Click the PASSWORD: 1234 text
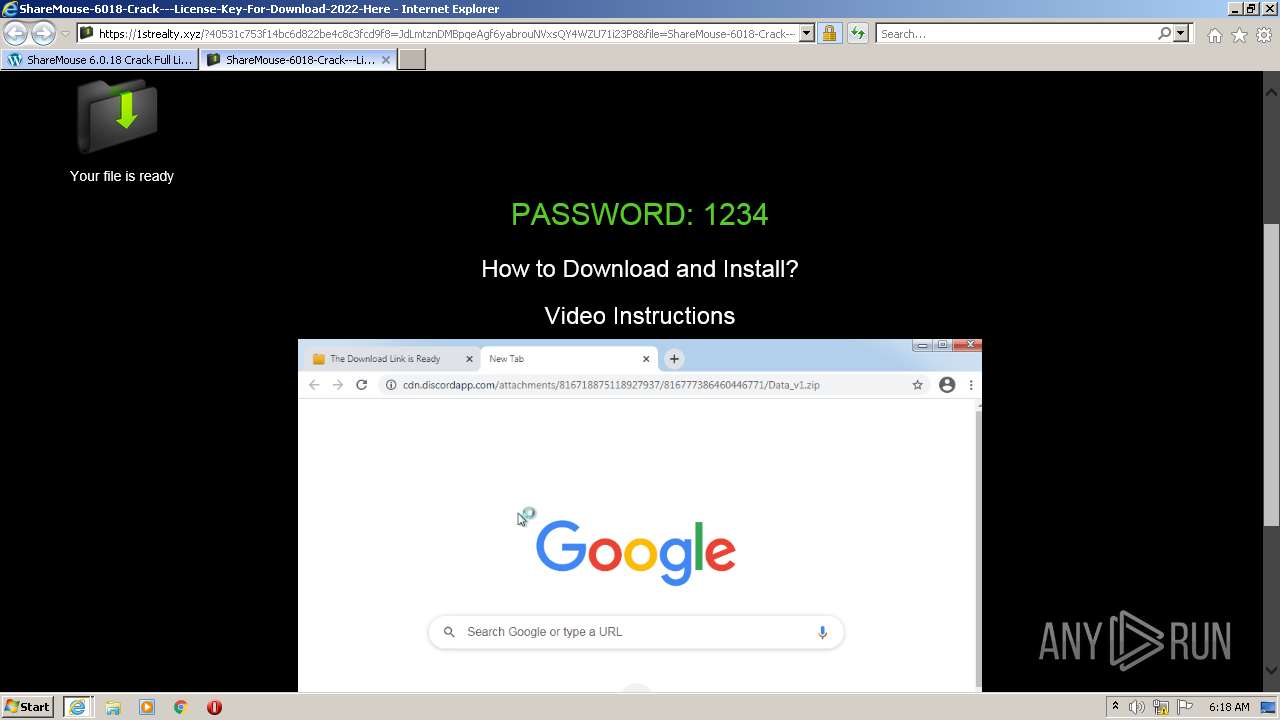Screen dimensions: 1280x720 pos(640,214)
